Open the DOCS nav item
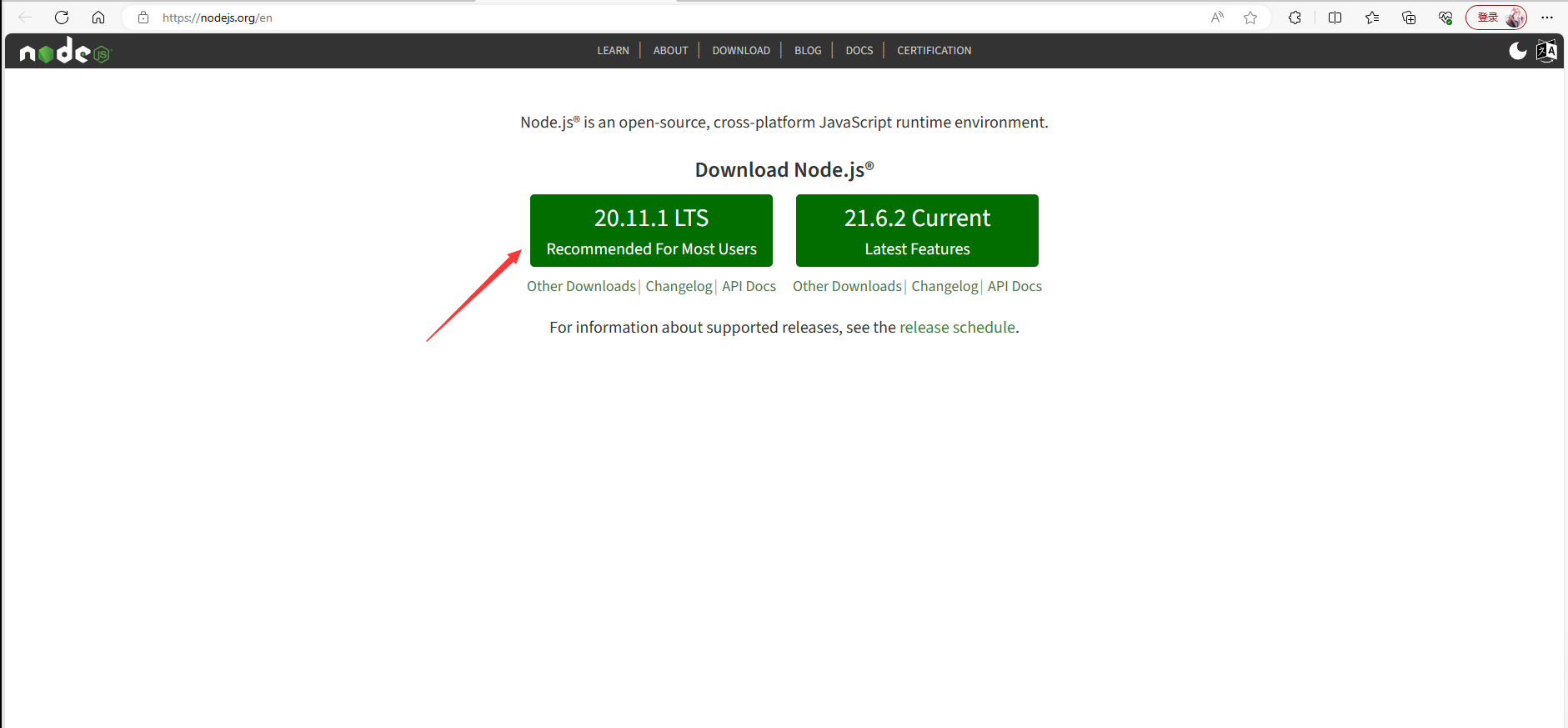The width and height of the screenshot is (1568, 728). 859,51
